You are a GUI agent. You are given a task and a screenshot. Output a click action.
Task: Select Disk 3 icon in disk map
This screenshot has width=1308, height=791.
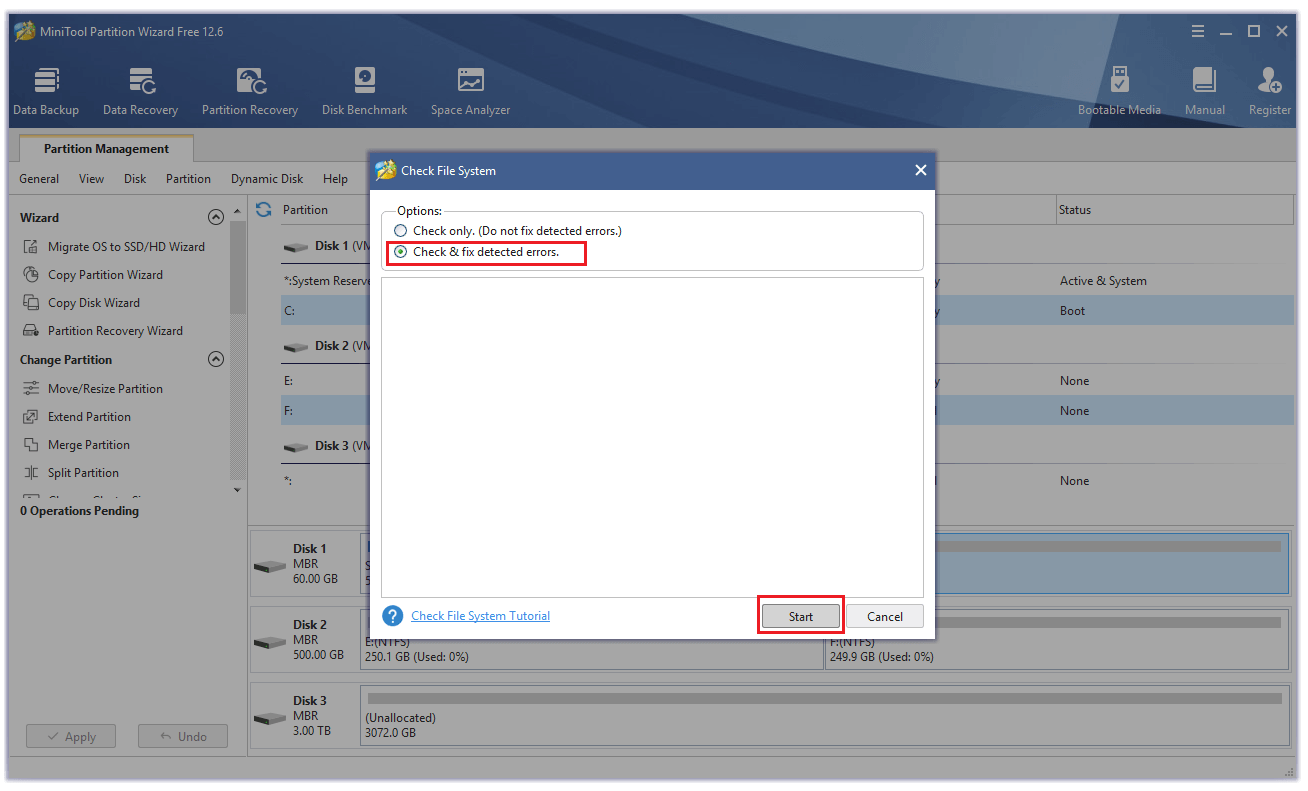[269, 718]
